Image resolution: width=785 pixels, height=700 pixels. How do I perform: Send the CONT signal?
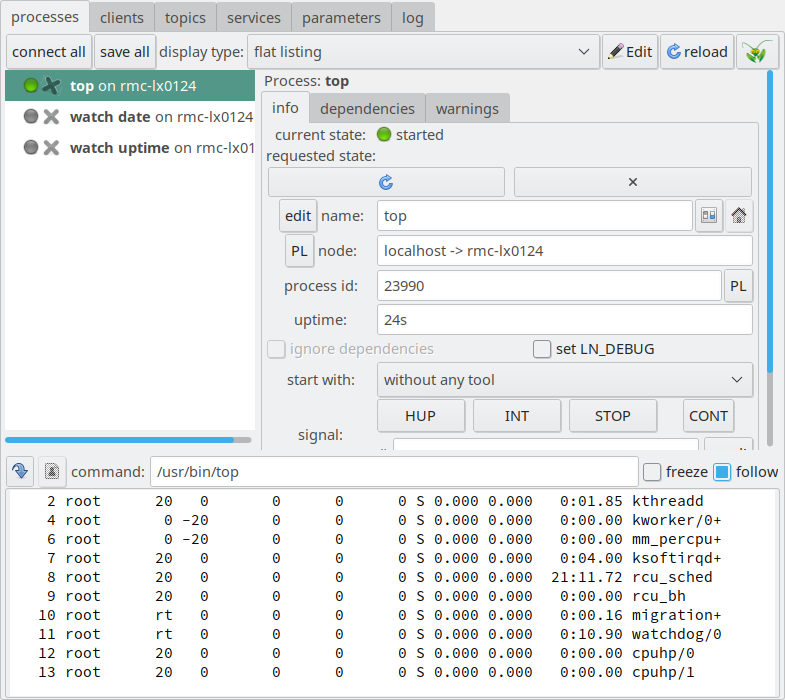click(x=708, y=416)
